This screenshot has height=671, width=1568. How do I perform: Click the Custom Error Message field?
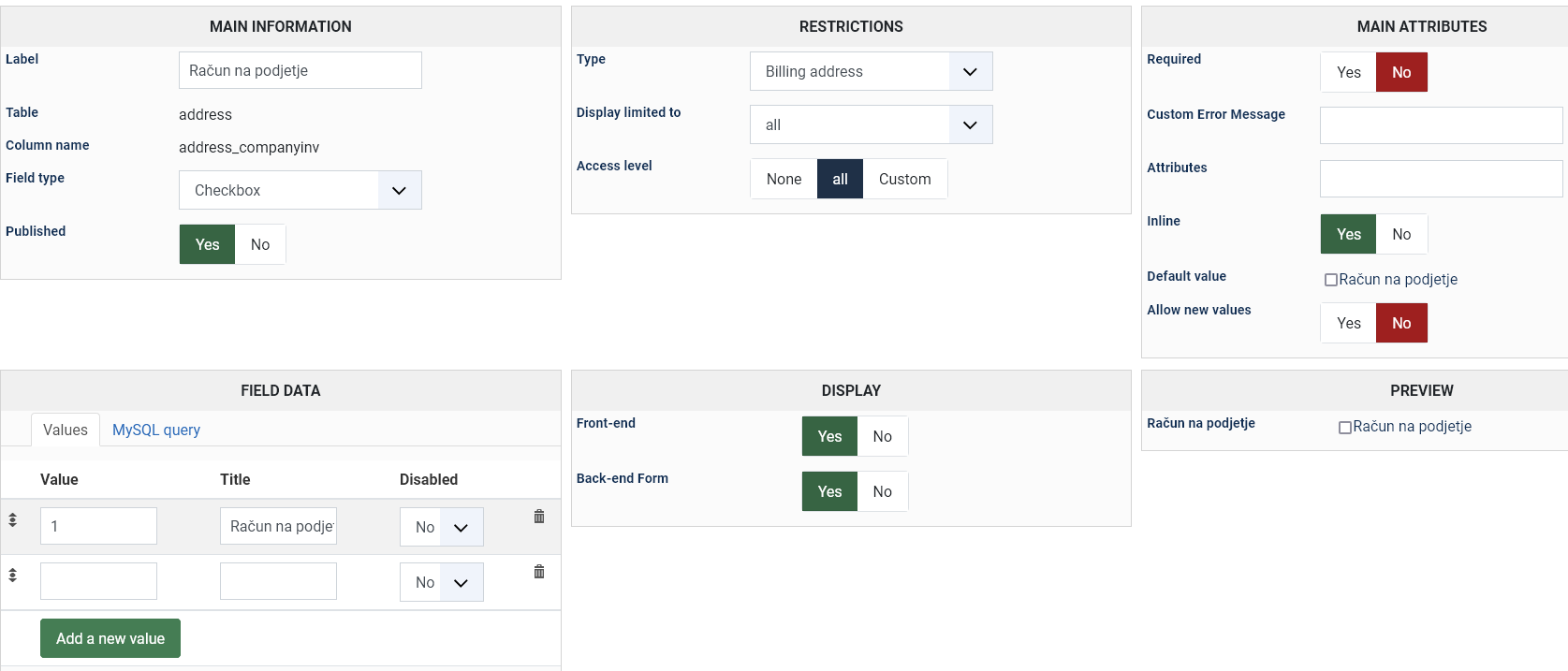pyautogui.click(x=1441, y=125)
